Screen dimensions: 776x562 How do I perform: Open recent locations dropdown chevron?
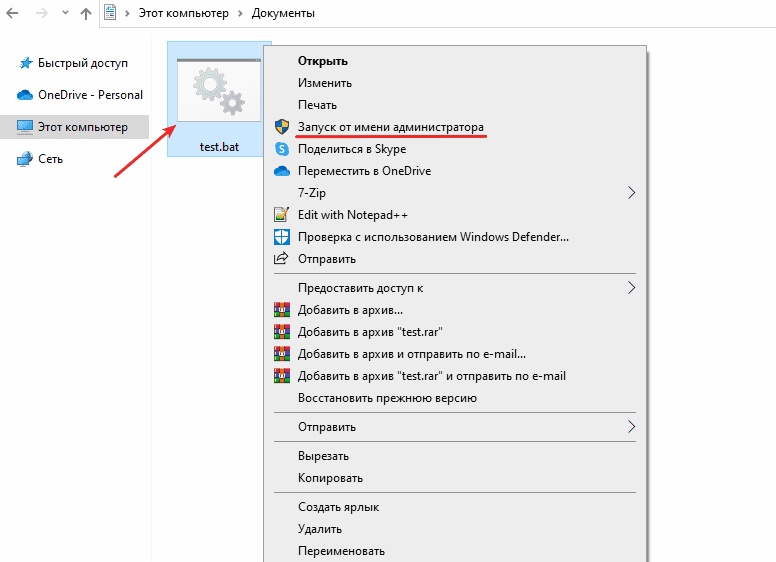click(65, 13)
